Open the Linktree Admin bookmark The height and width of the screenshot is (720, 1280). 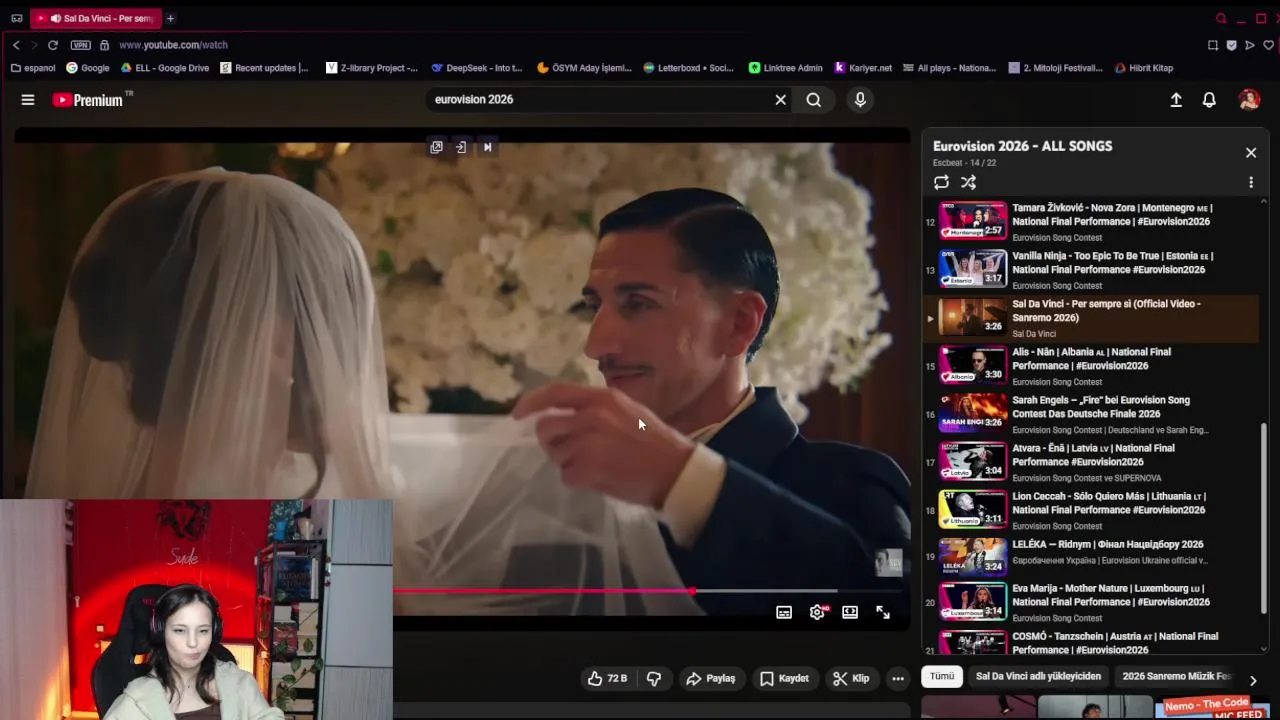pos(786,68)
